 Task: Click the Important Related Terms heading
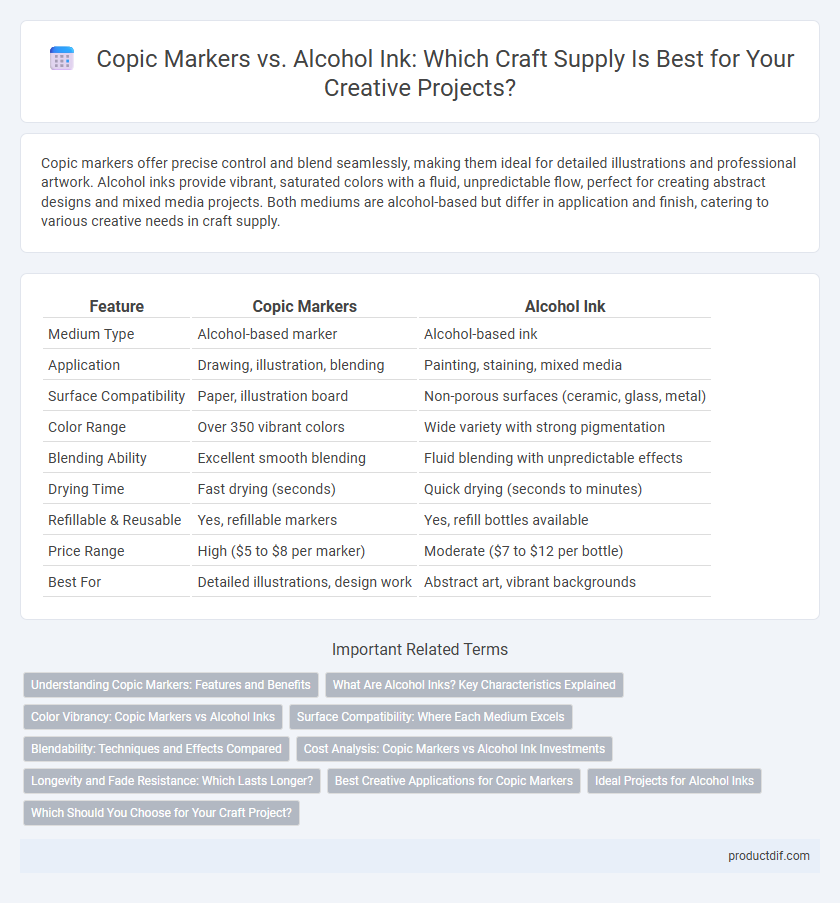click(x=420, y=650)
